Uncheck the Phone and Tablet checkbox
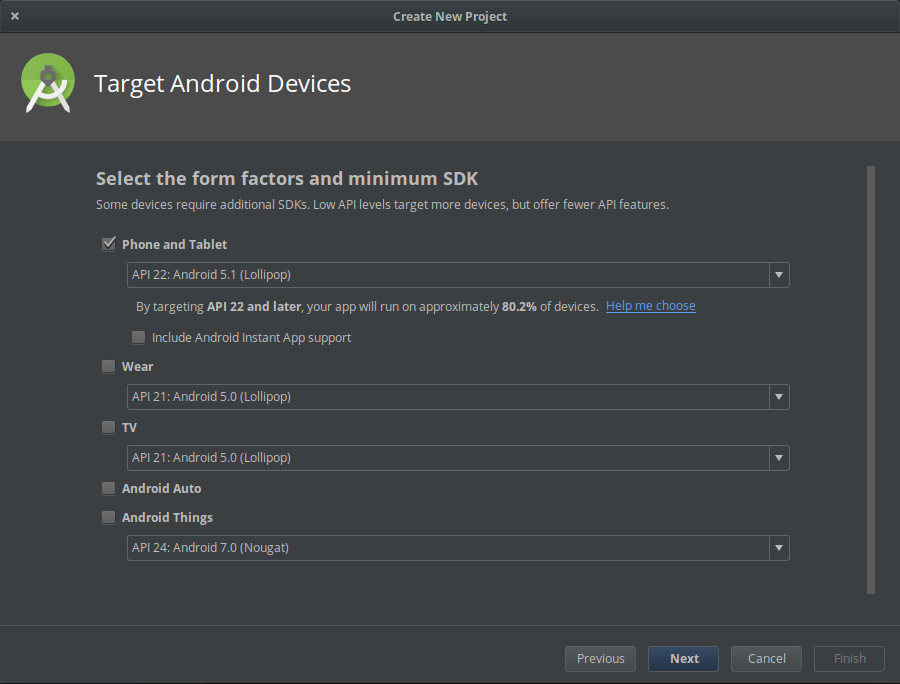900x684 pixels. (109, 244)
